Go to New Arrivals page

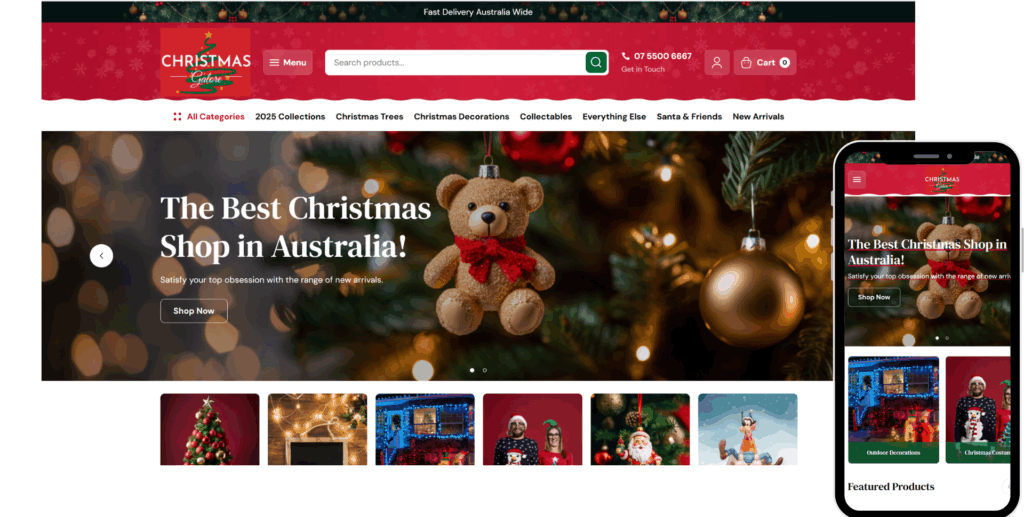[x=758, y=117]
